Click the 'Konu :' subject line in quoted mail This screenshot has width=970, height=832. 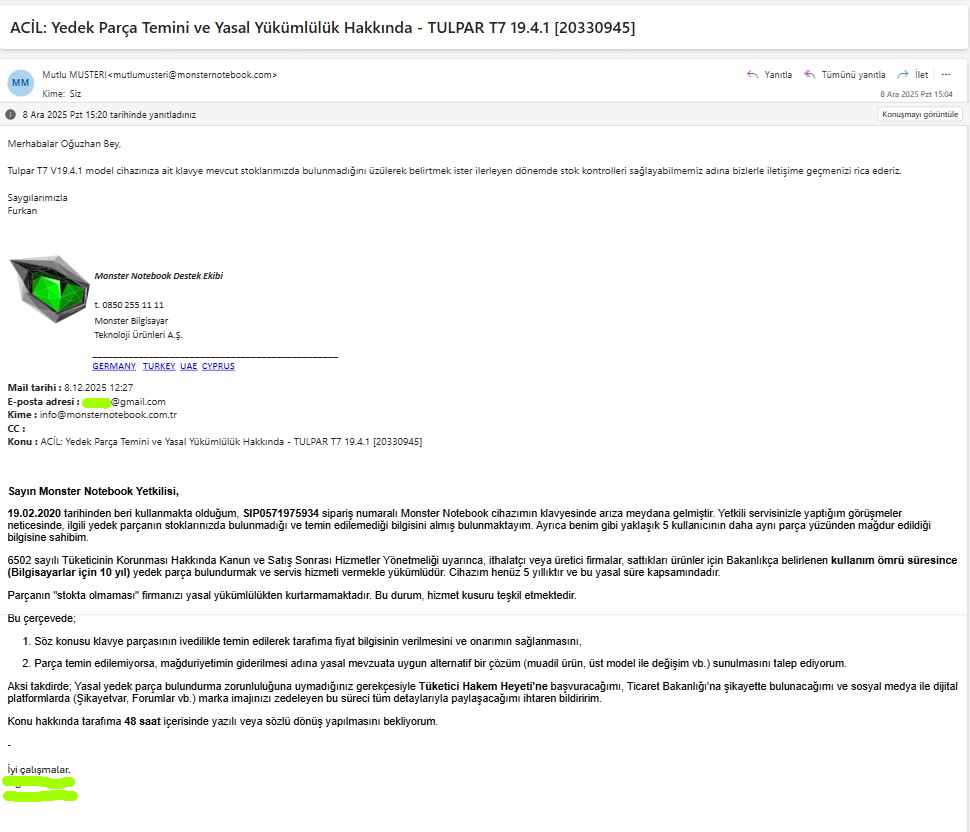pyautogui.click(x=215, y=442)
